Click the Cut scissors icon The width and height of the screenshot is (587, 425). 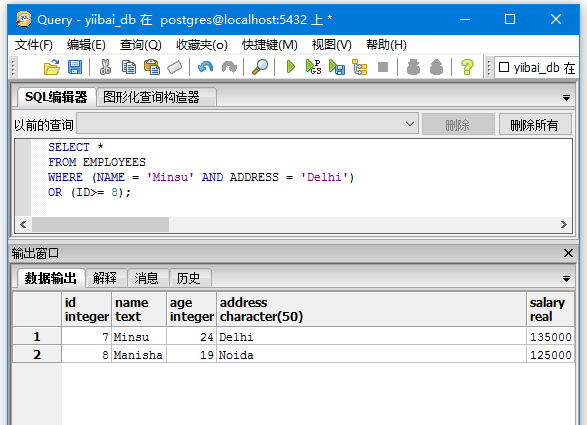(106, 67)
